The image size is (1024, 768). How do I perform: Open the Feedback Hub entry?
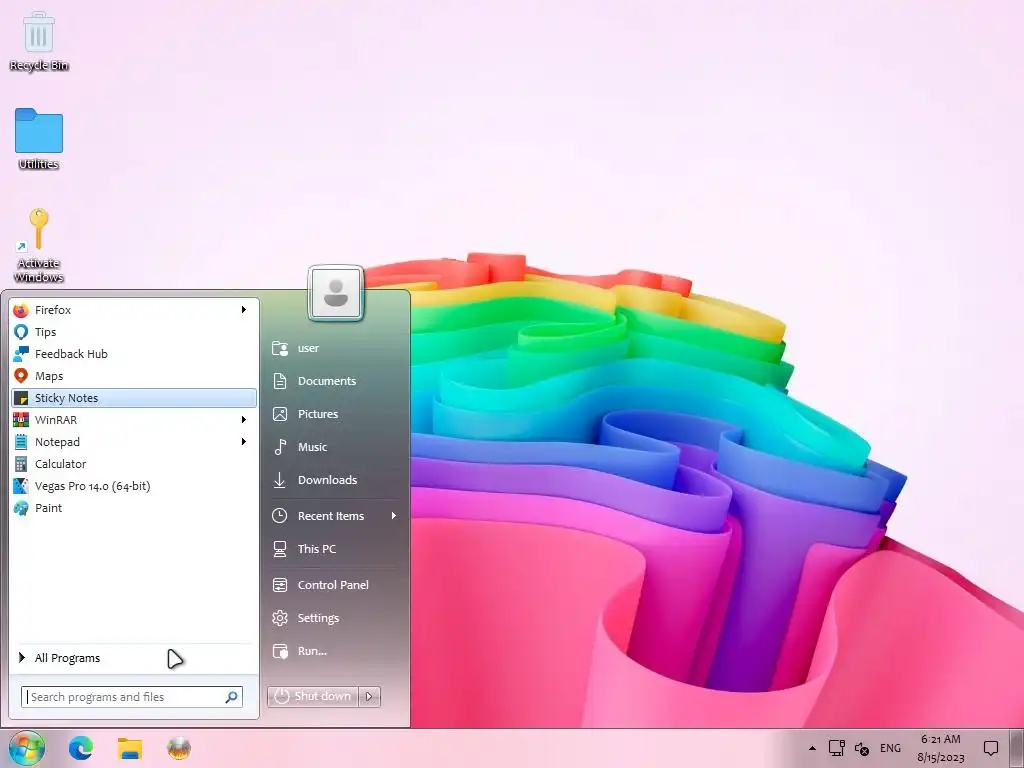(134, 354)
